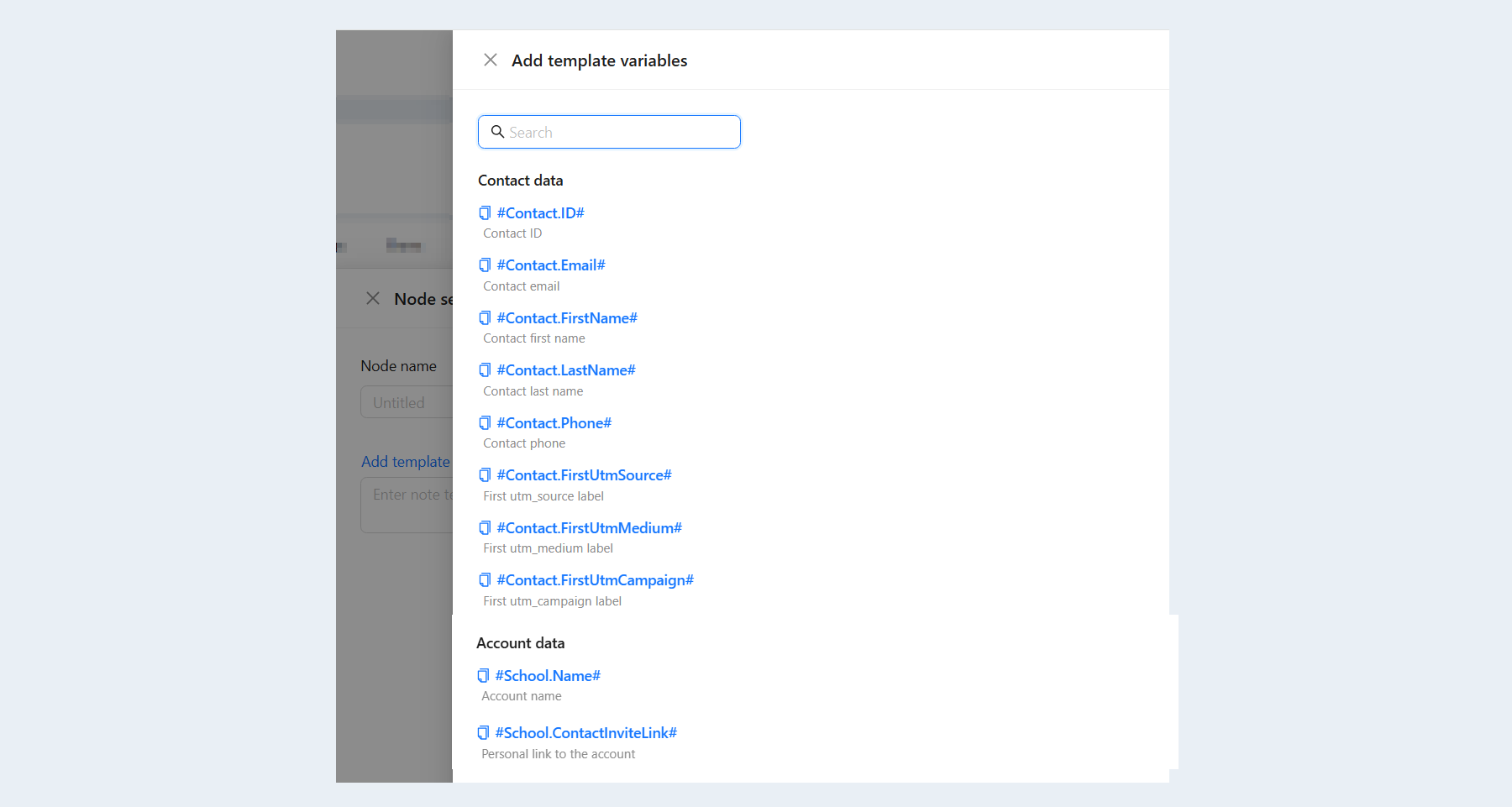Click the Enter note text area
The height and width of the screenshot is (807, 1512).
[x=407, y=506]
